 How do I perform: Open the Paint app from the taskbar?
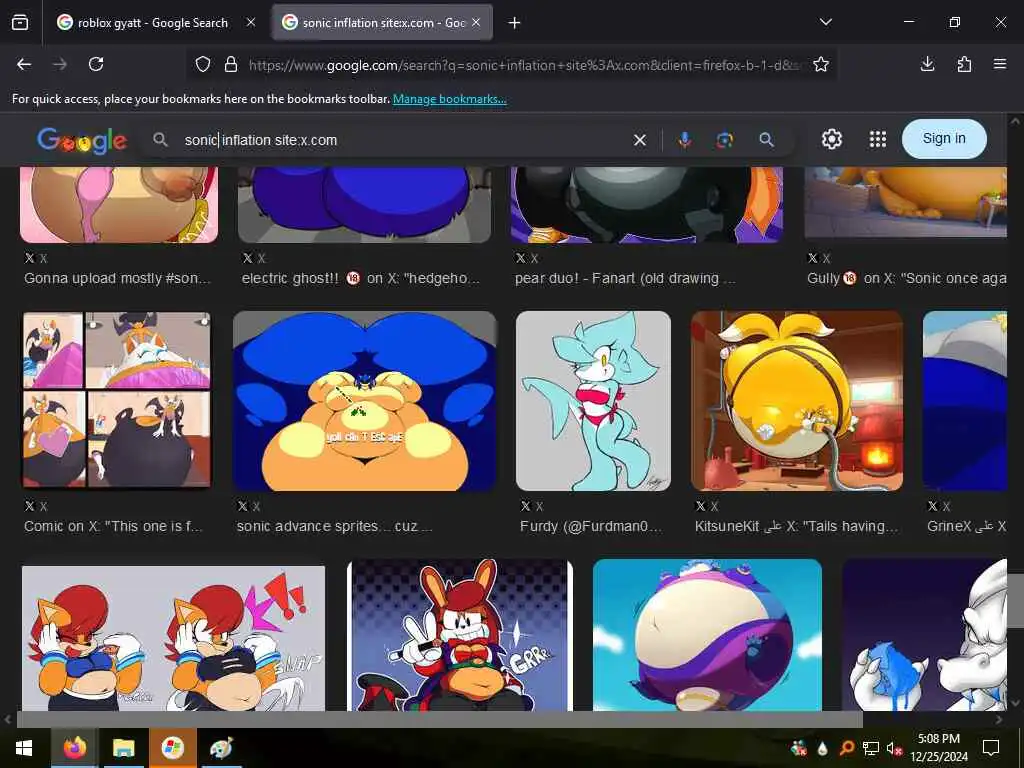tap(221, 748)
